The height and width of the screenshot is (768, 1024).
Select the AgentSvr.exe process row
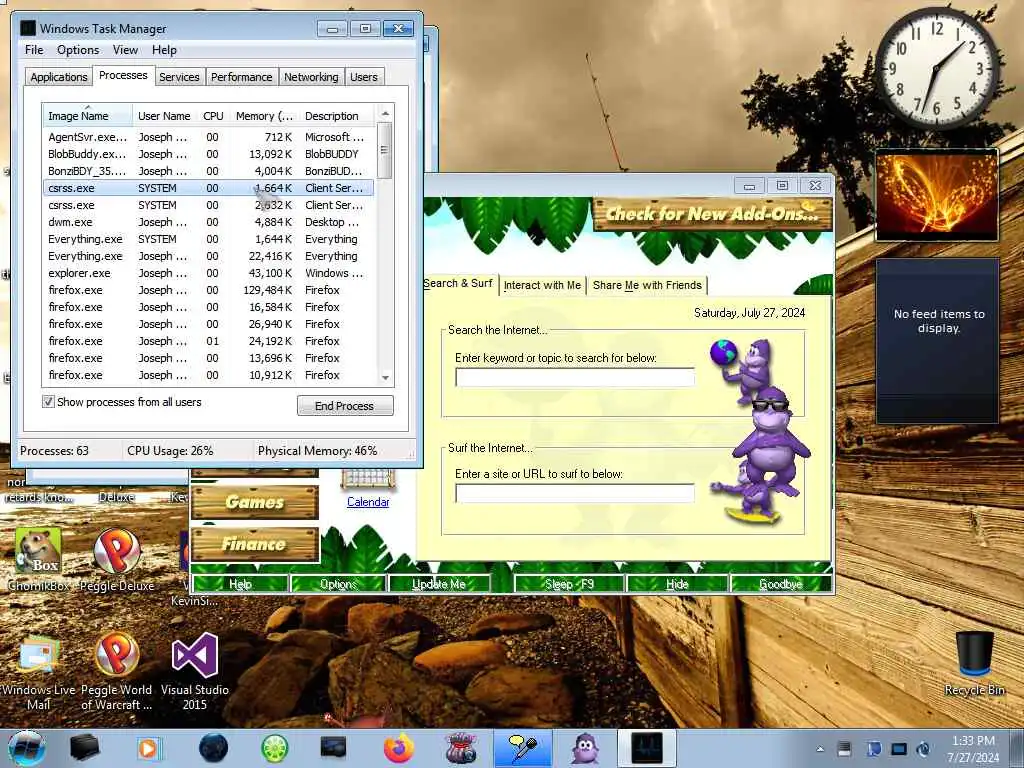pos(208,137)
